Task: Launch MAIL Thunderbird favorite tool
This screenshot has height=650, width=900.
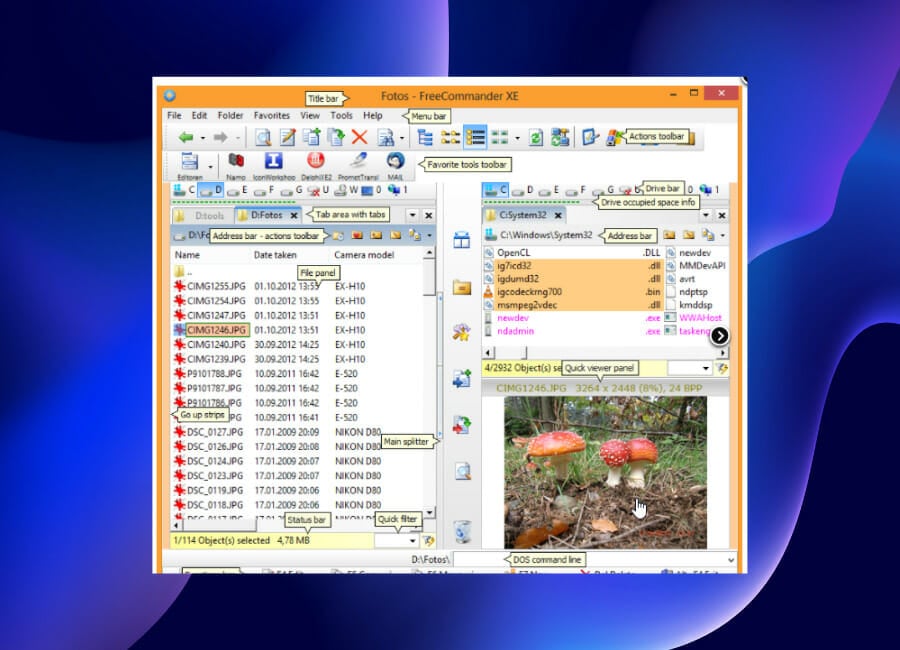Action: (395, 166)
